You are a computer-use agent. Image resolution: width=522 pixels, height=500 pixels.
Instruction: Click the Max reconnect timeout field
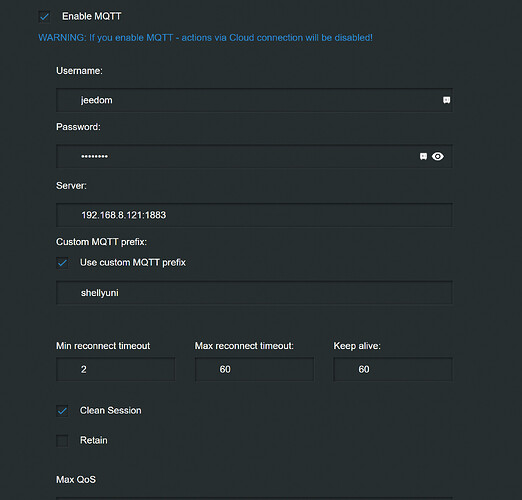pyautogui.click(x=254, y=369)
